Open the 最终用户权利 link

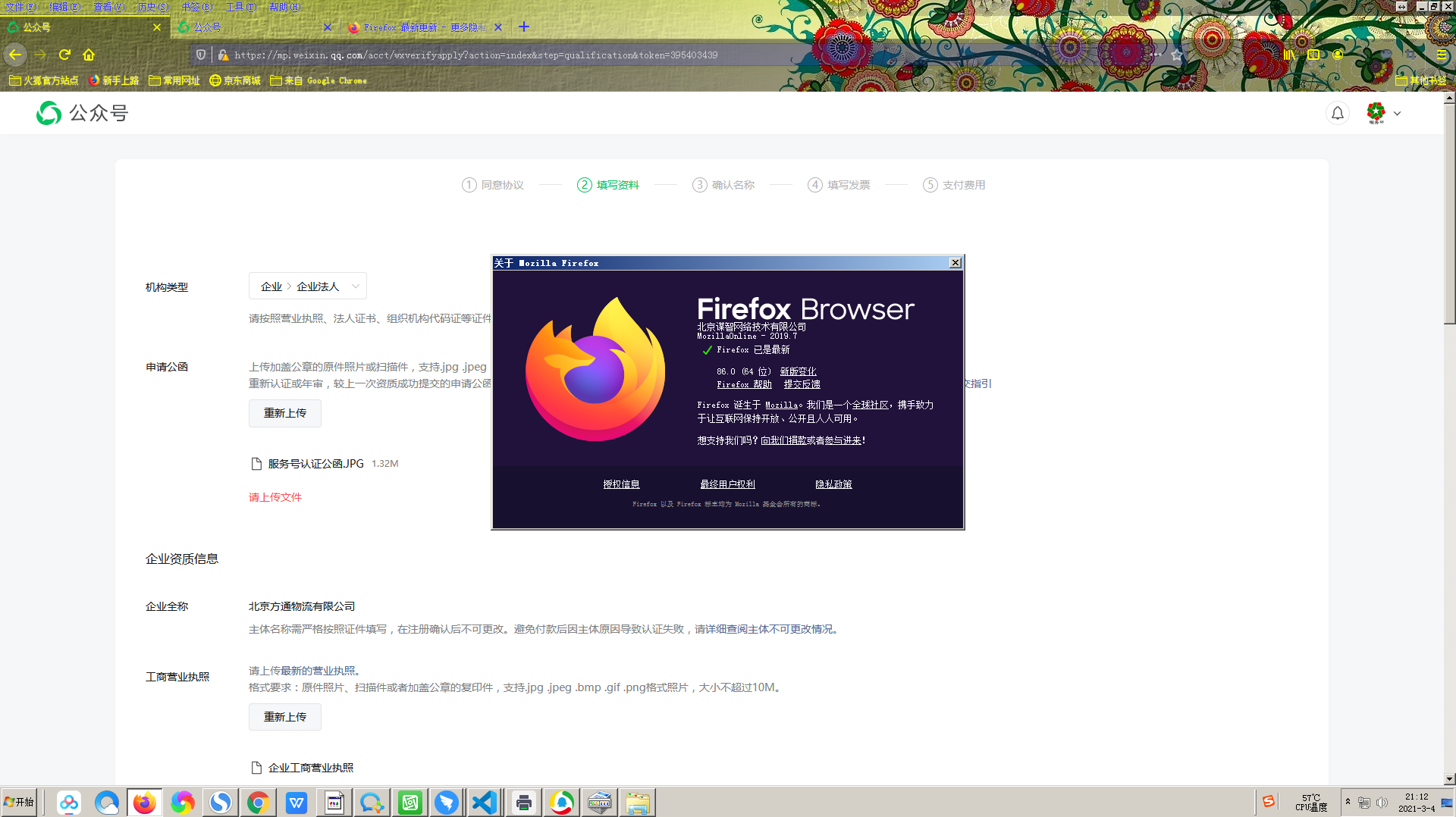coord(727,484)
